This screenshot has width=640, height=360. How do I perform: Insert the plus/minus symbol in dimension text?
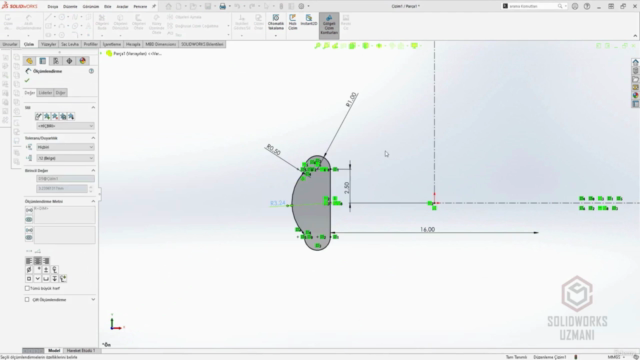46,270
